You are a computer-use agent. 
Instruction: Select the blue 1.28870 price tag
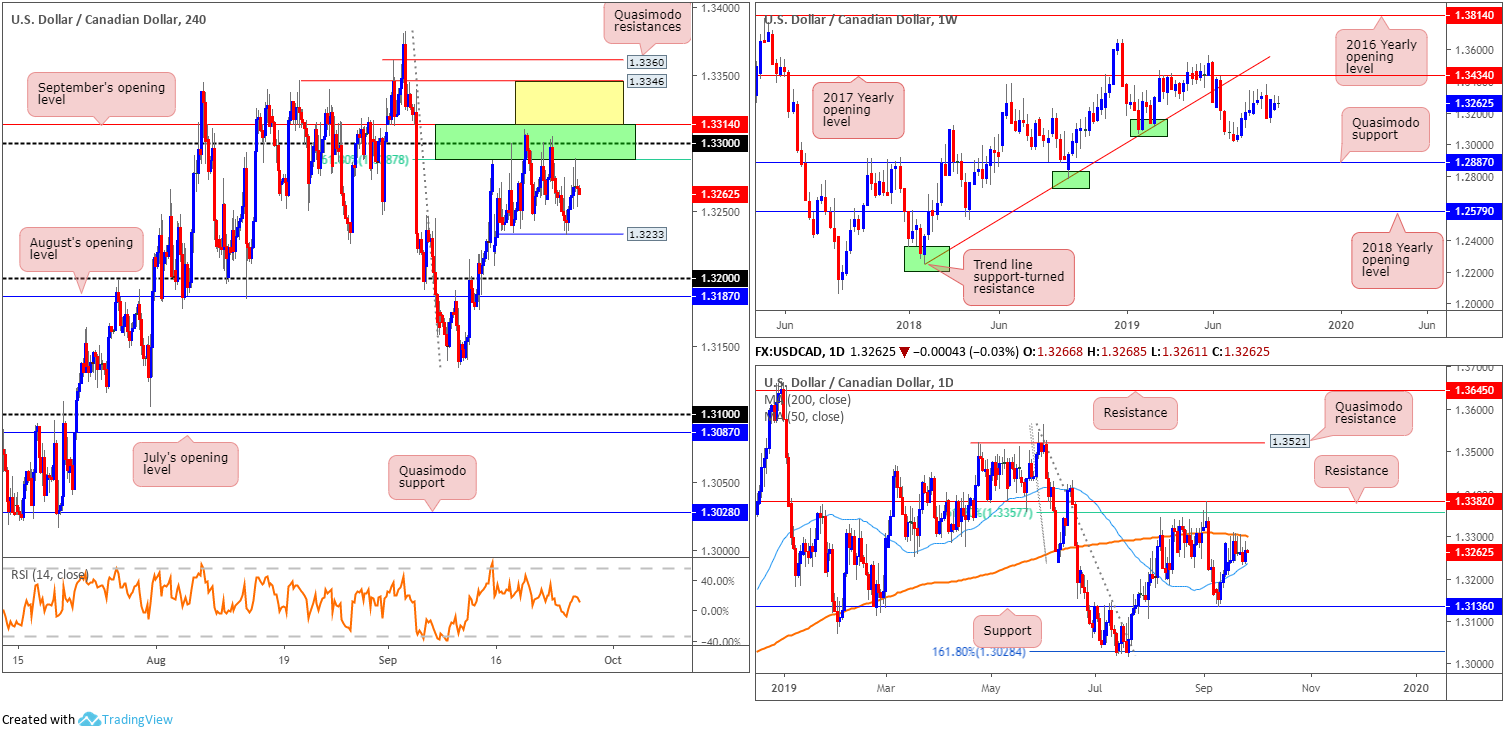click(1473, 161)
